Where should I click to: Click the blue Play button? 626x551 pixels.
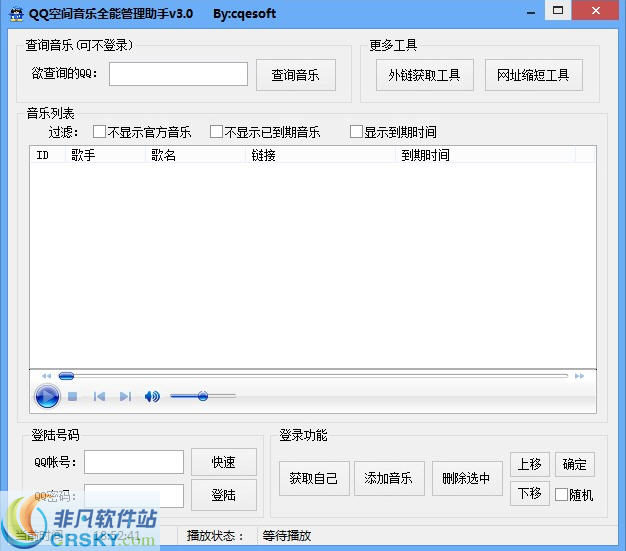click(x=47, y=396)
